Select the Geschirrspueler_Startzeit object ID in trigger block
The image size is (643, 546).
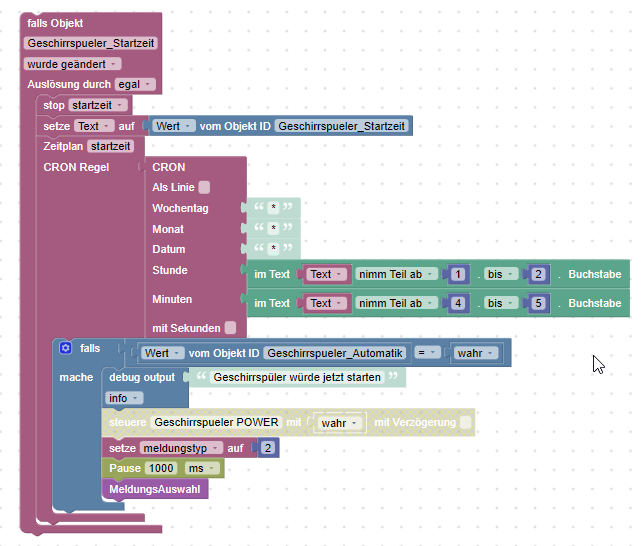(91, 43)
